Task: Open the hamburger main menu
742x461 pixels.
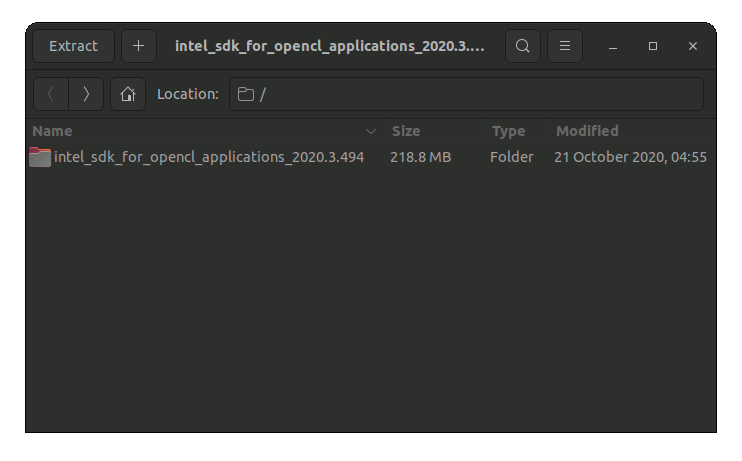Action: point(565,46)
